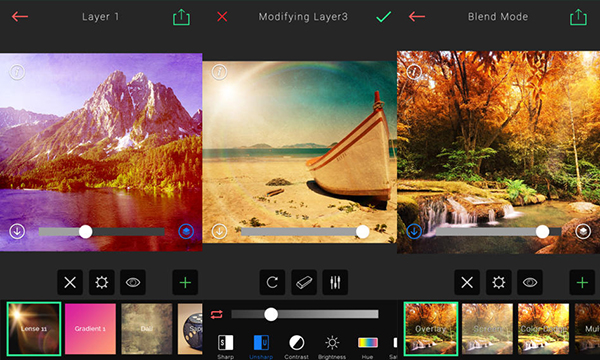The image size is (600, 360).
Task: Adjust the opacity slider on the forest photo
Action: pyautogui.click(x=499, y=231)
